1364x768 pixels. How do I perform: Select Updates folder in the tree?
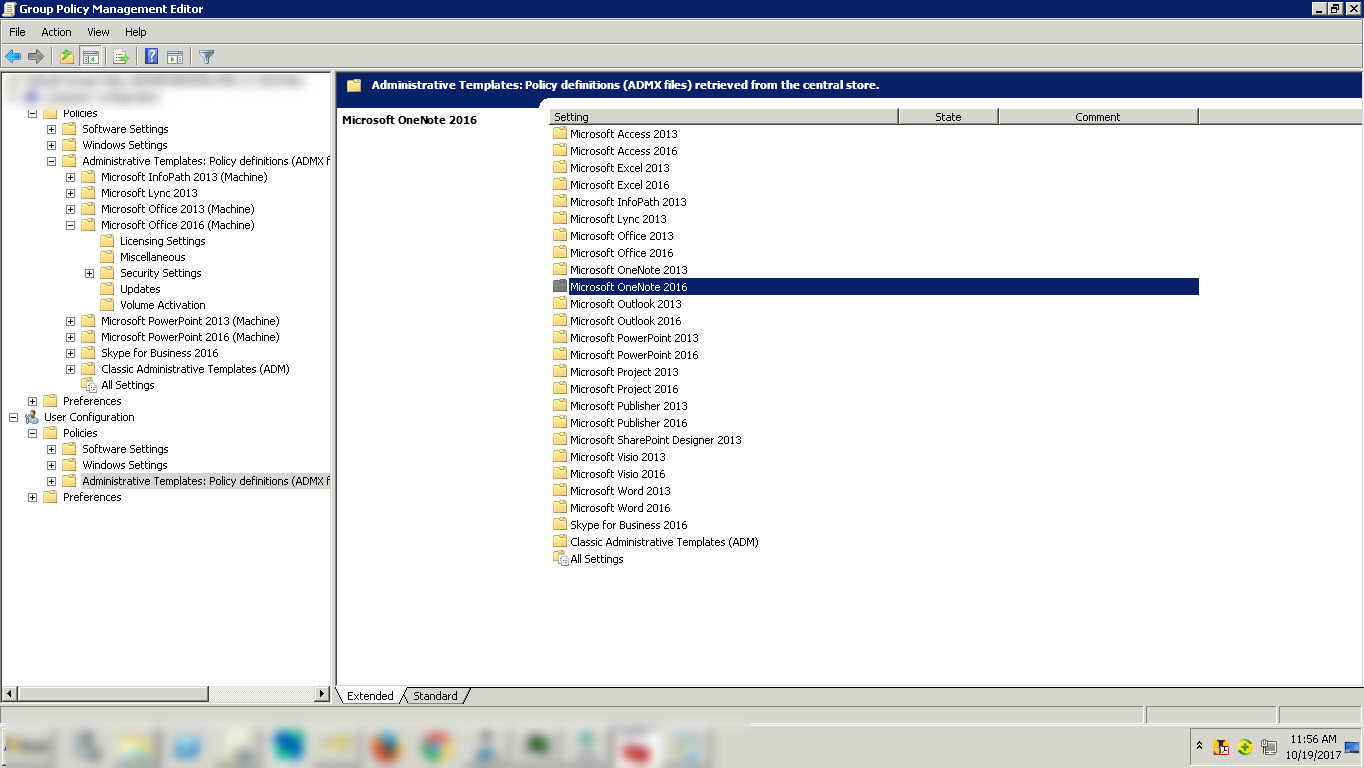point(140,289)
